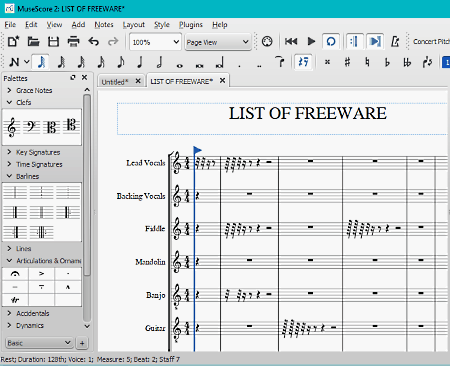The height and width of the screenshot is (366, 450).
Task: Select the highlighted 64th note duration
Action: coord(41,62)
